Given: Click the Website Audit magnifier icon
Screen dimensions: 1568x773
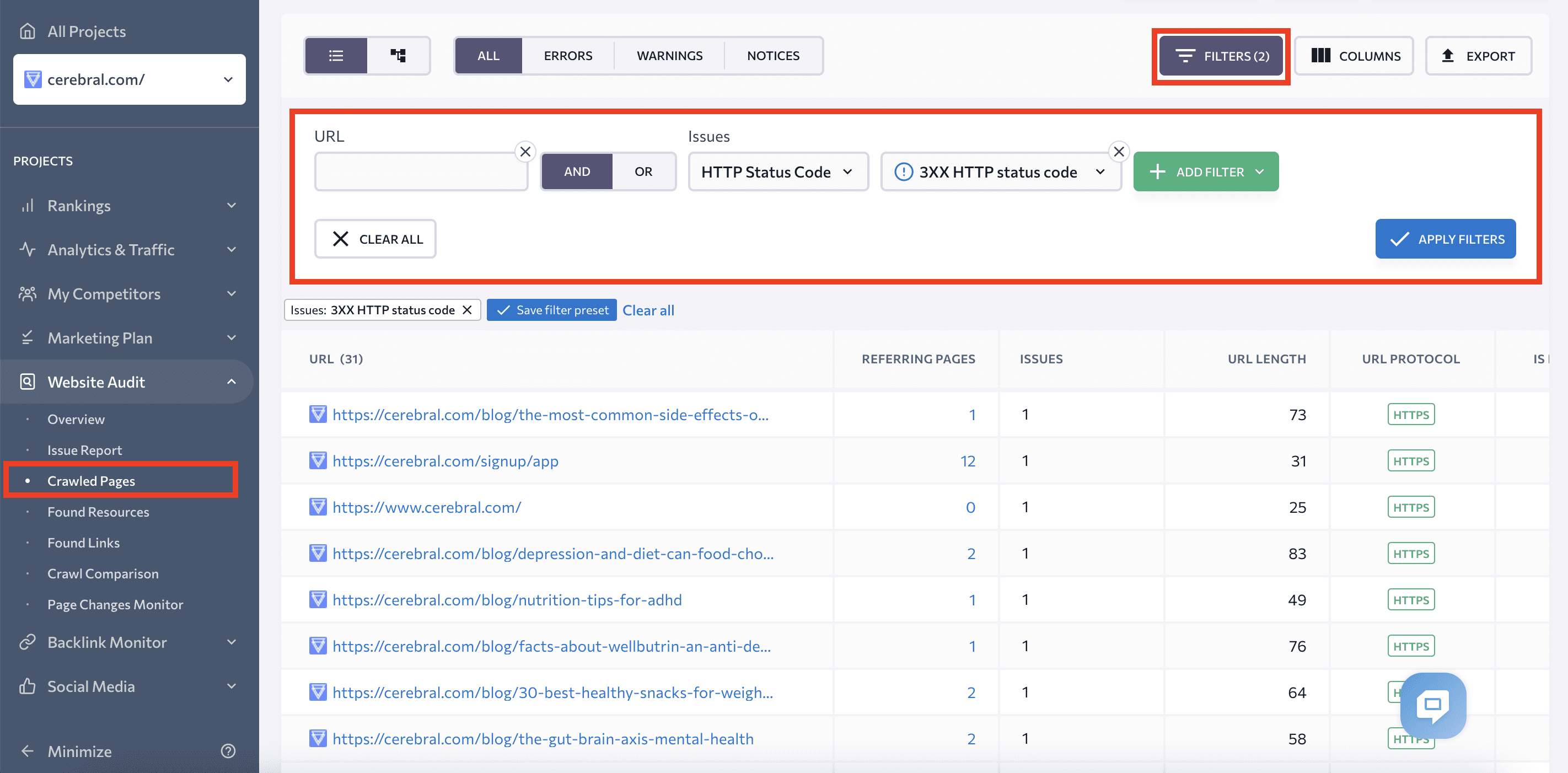Looking at the screenshot, I should 28,382.
